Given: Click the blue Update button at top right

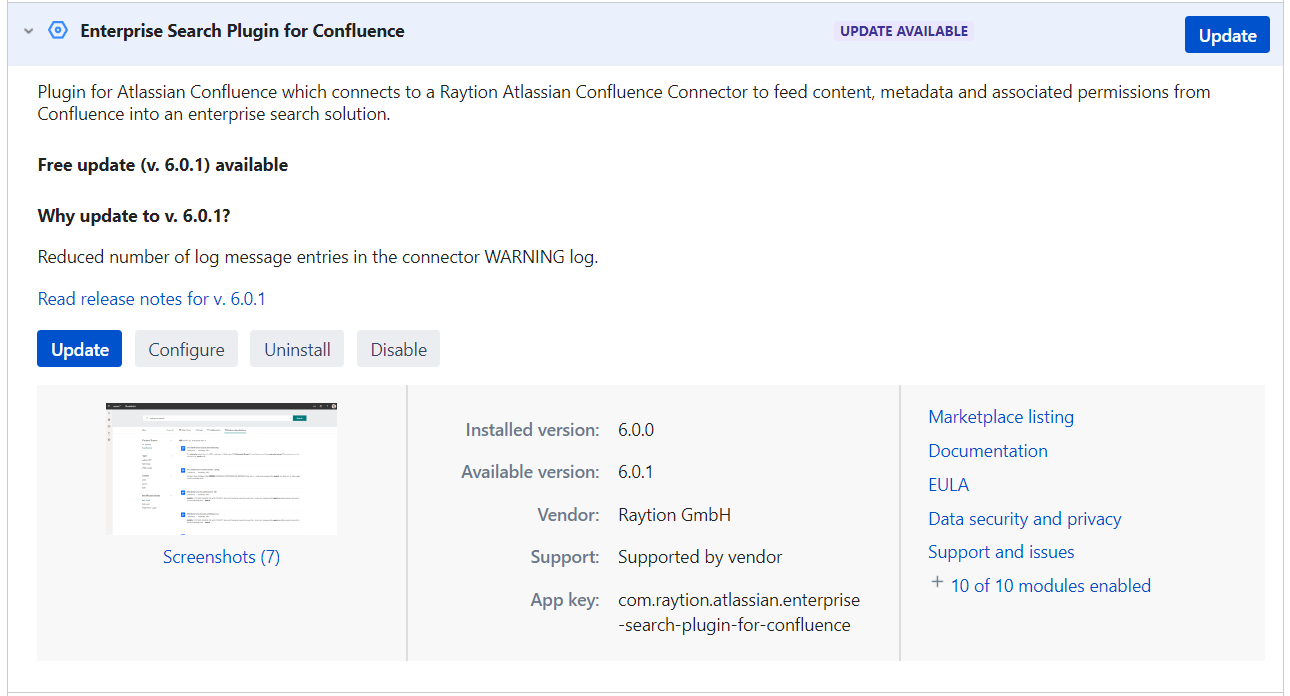Looking at the screenshot, I should click(x=1227, y=34).
